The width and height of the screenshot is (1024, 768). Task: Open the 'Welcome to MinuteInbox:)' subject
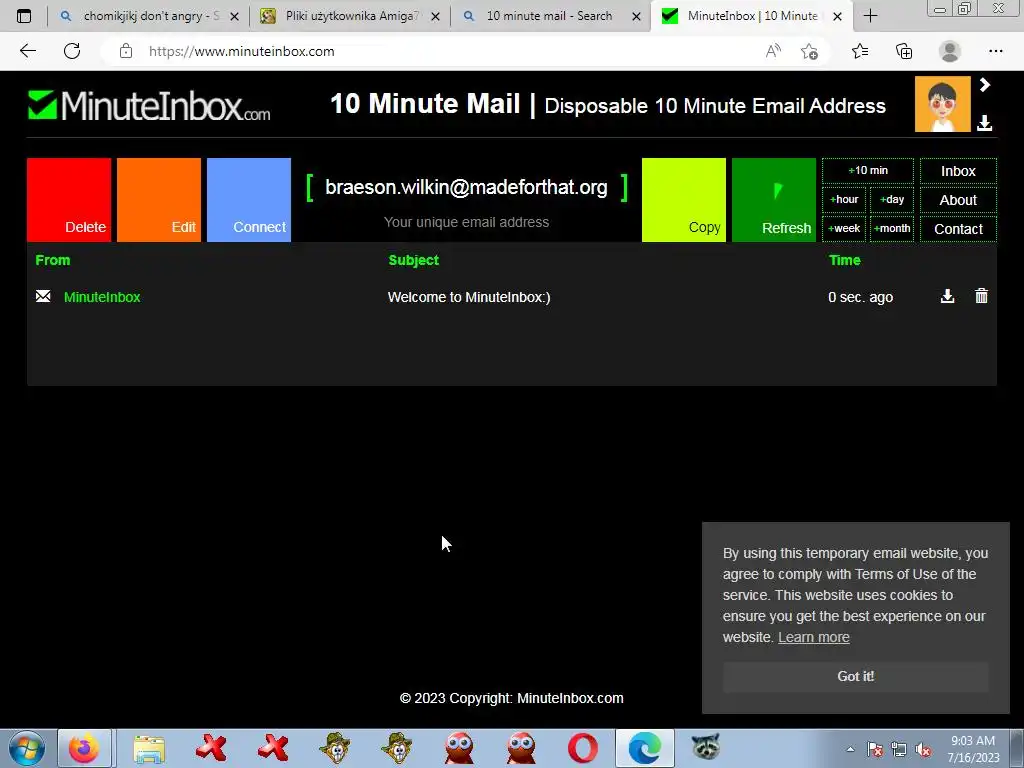(469, 297)
